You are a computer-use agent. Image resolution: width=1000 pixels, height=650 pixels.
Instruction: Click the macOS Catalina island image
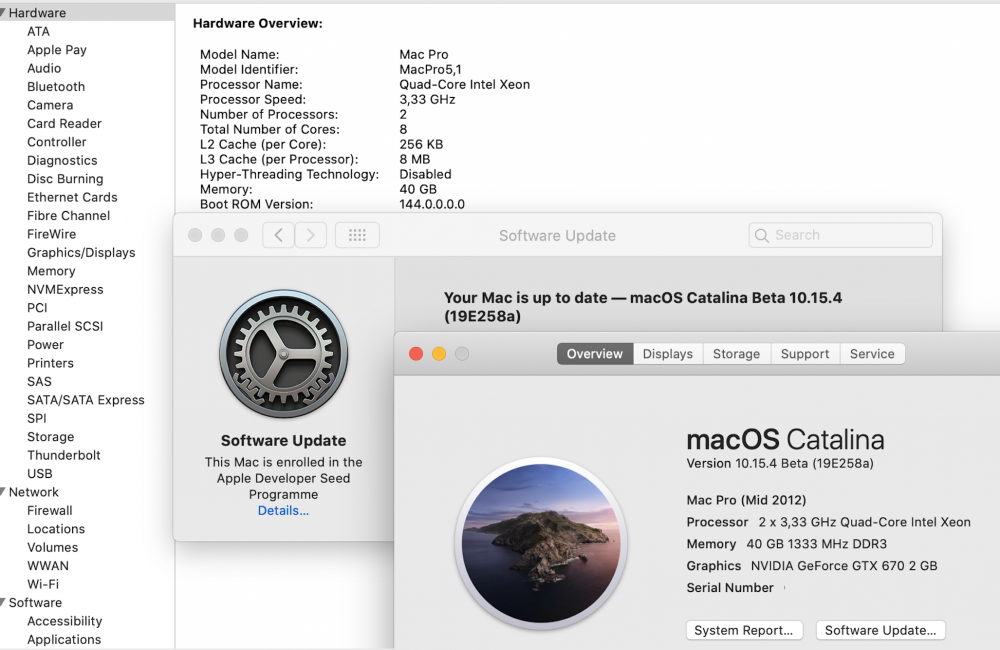point(541,543)
